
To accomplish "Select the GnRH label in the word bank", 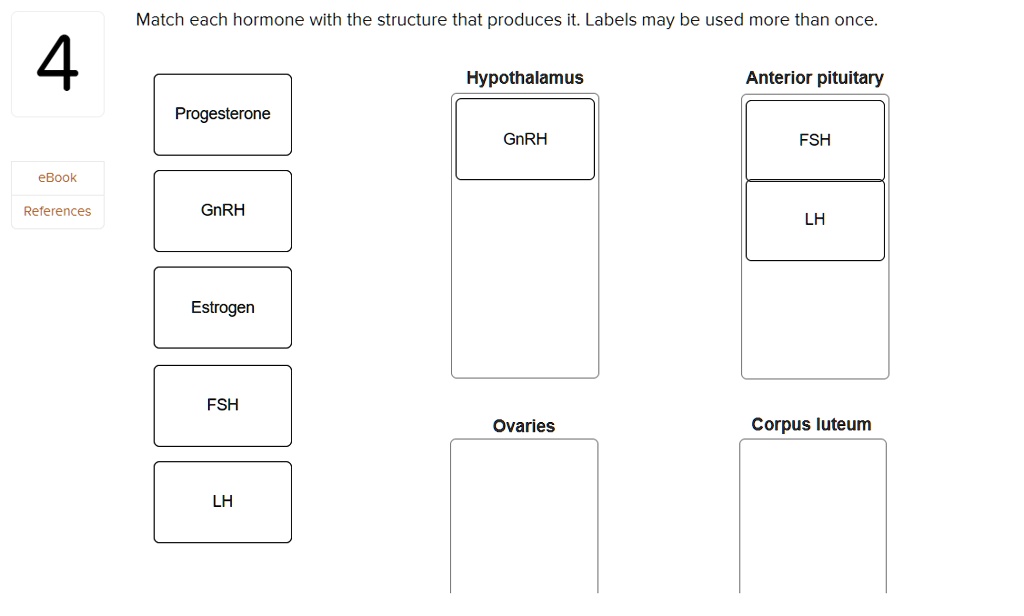I will pos(222,210).
